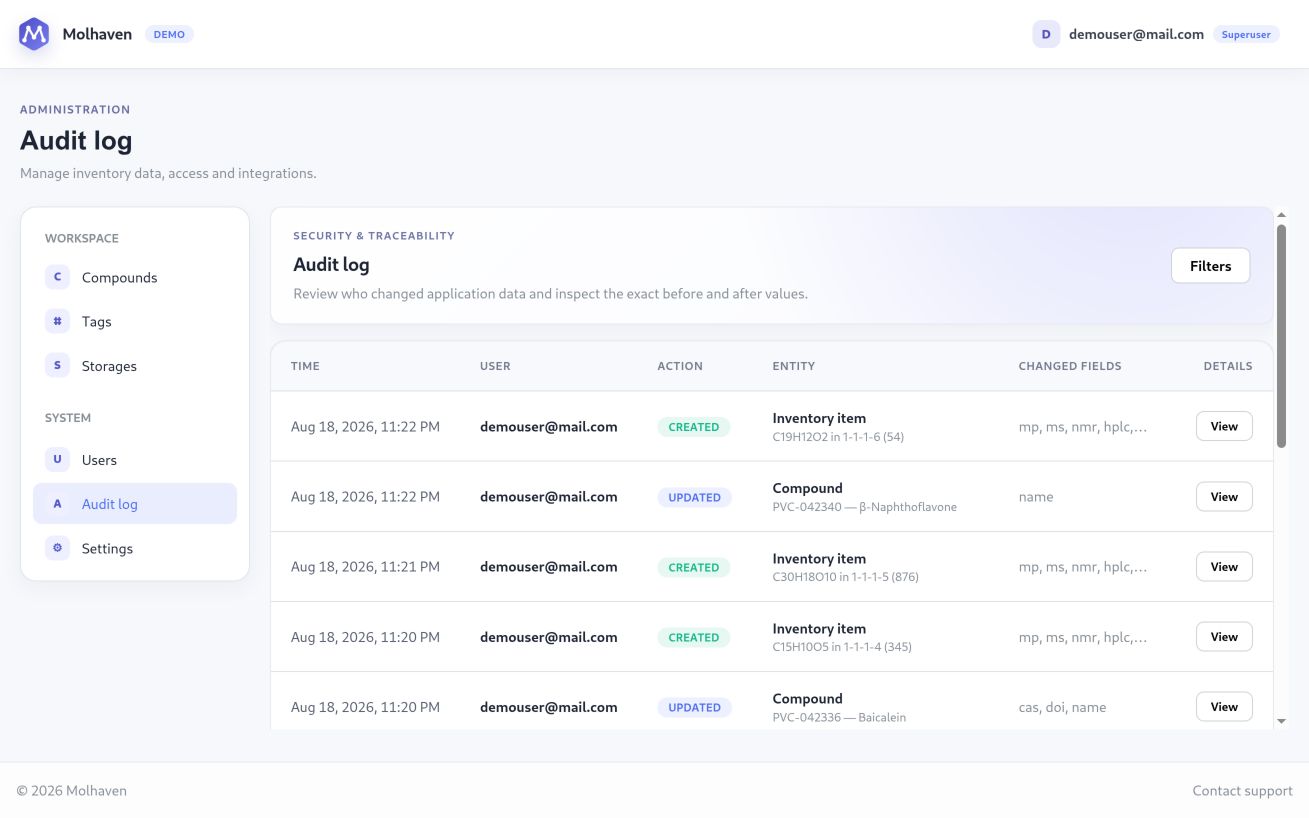Click the Settings gear sidebar icon
Viewport: 1309px width, 818px height.
click(57, 548)
